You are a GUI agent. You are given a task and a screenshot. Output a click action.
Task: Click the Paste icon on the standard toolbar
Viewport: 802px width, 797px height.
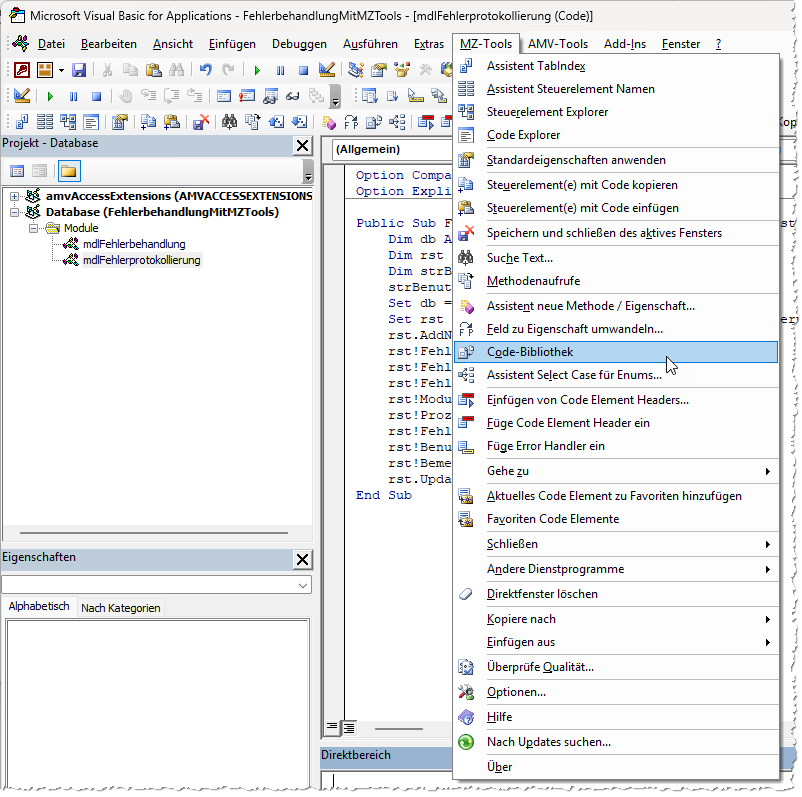[x=154, y=70]
